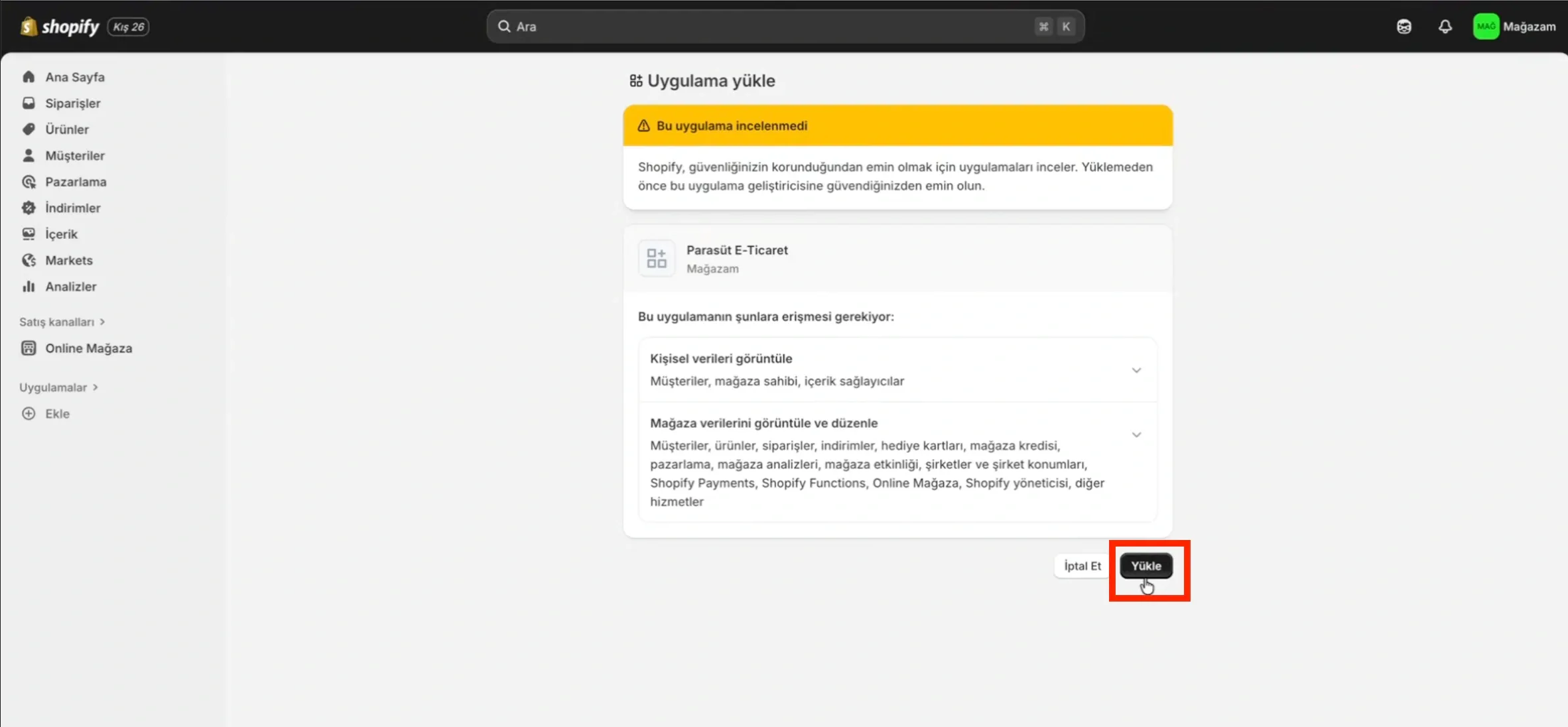Click the Uygulama yükle page heading
The width and height of the screenshot is (1568, 727).
point(711,81)
